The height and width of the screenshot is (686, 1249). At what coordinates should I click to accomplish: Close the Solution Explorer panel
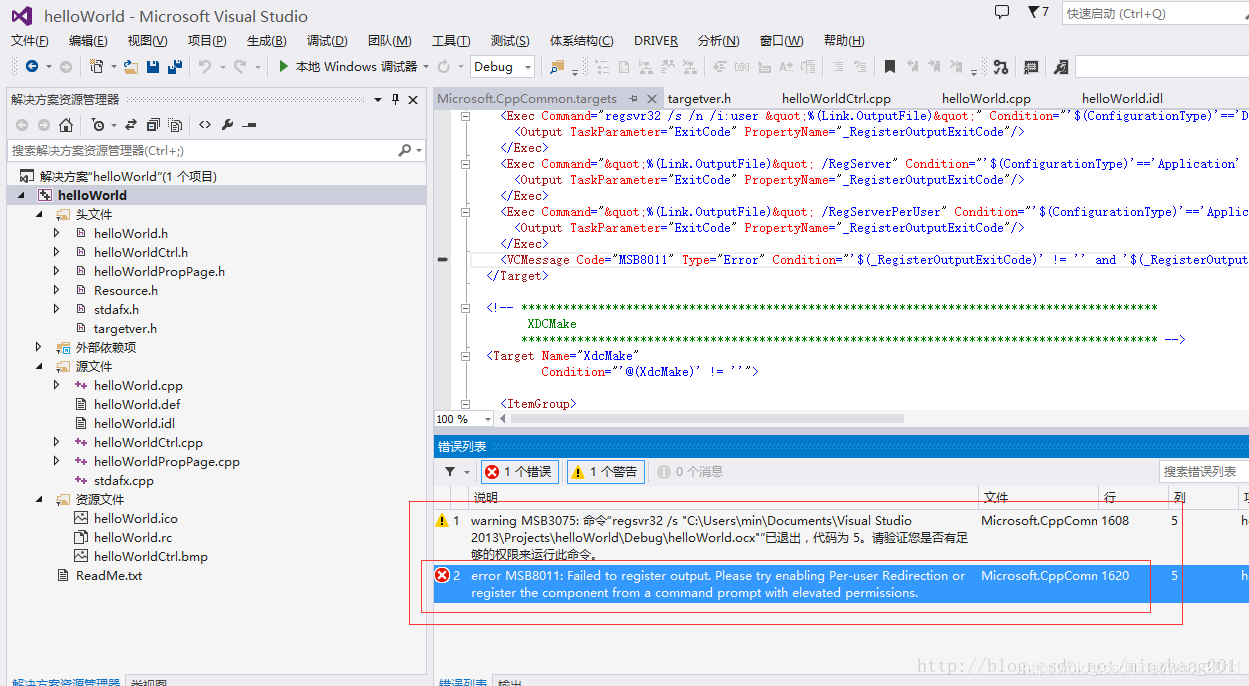(413, 99)
